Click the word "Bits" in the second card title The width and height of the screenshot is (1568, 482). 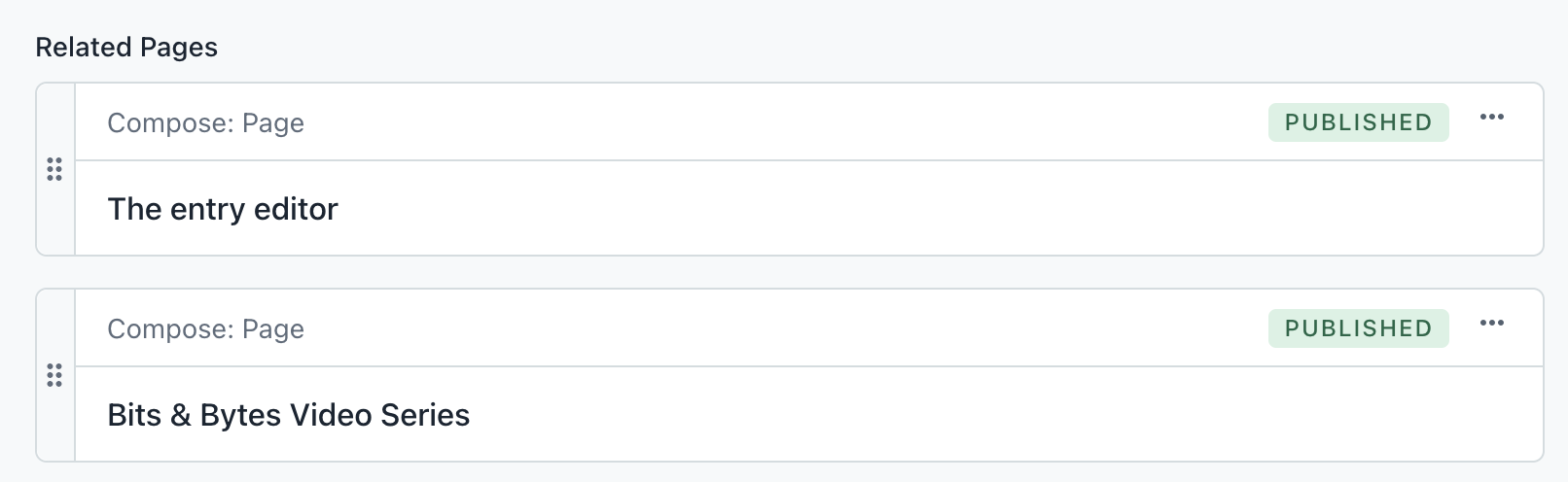134,415
